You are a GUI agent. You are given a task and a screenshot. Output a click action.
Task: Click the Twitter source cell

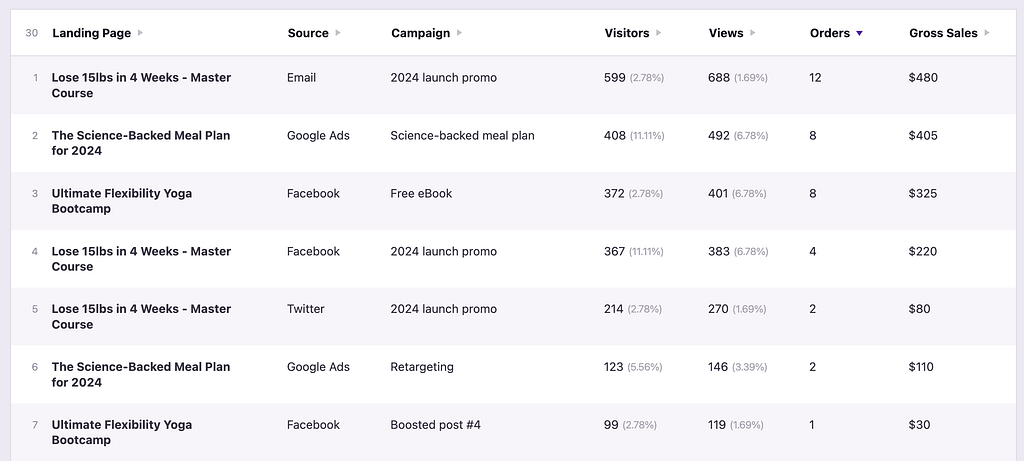[305, 309]
